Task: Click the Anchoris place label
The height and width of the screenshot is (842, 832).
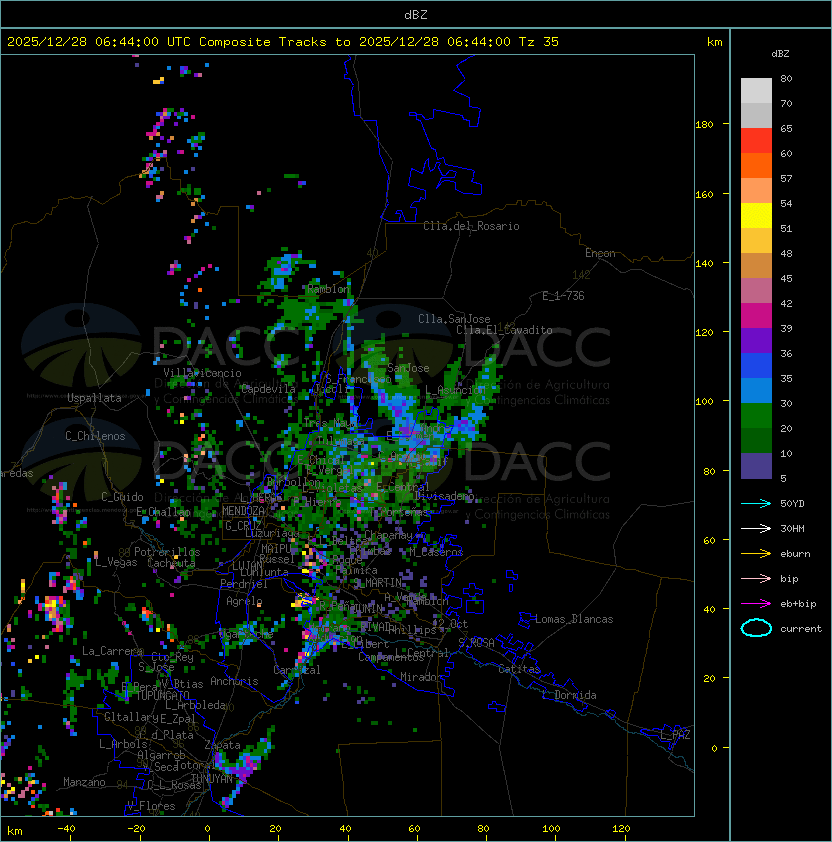Action: [234, 681]
